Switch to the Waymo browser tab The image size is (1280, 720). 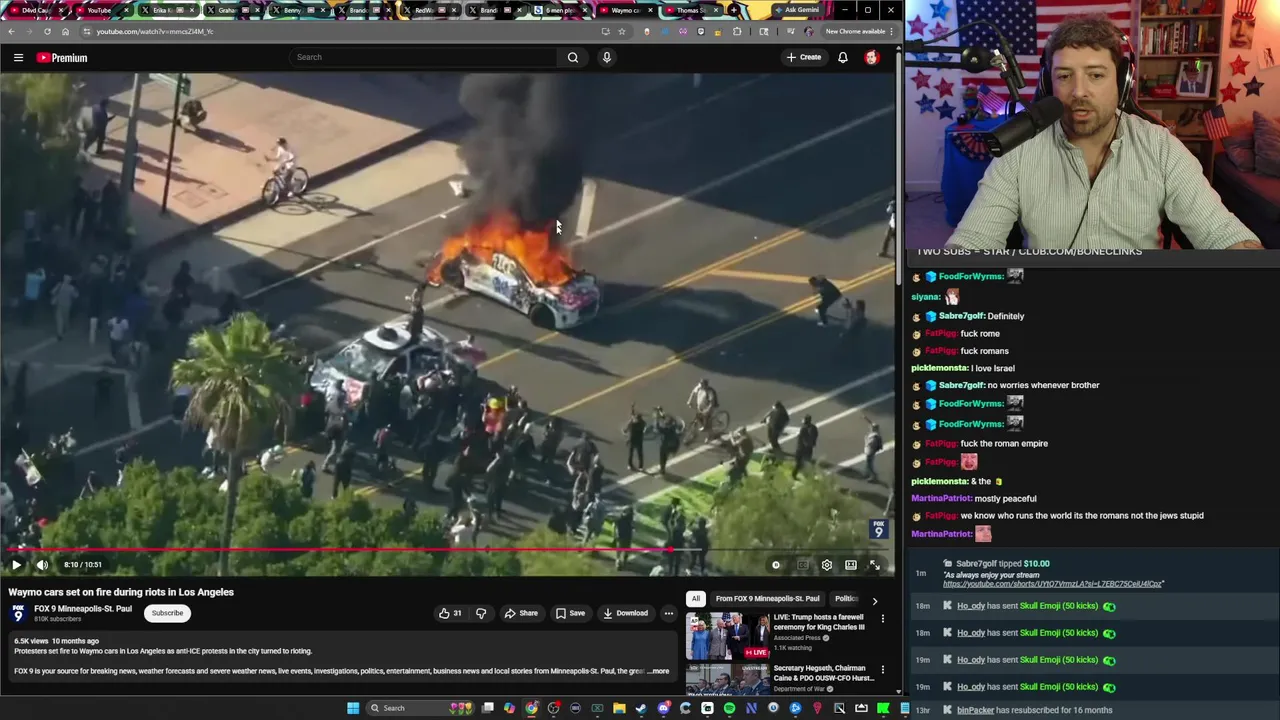629,10
